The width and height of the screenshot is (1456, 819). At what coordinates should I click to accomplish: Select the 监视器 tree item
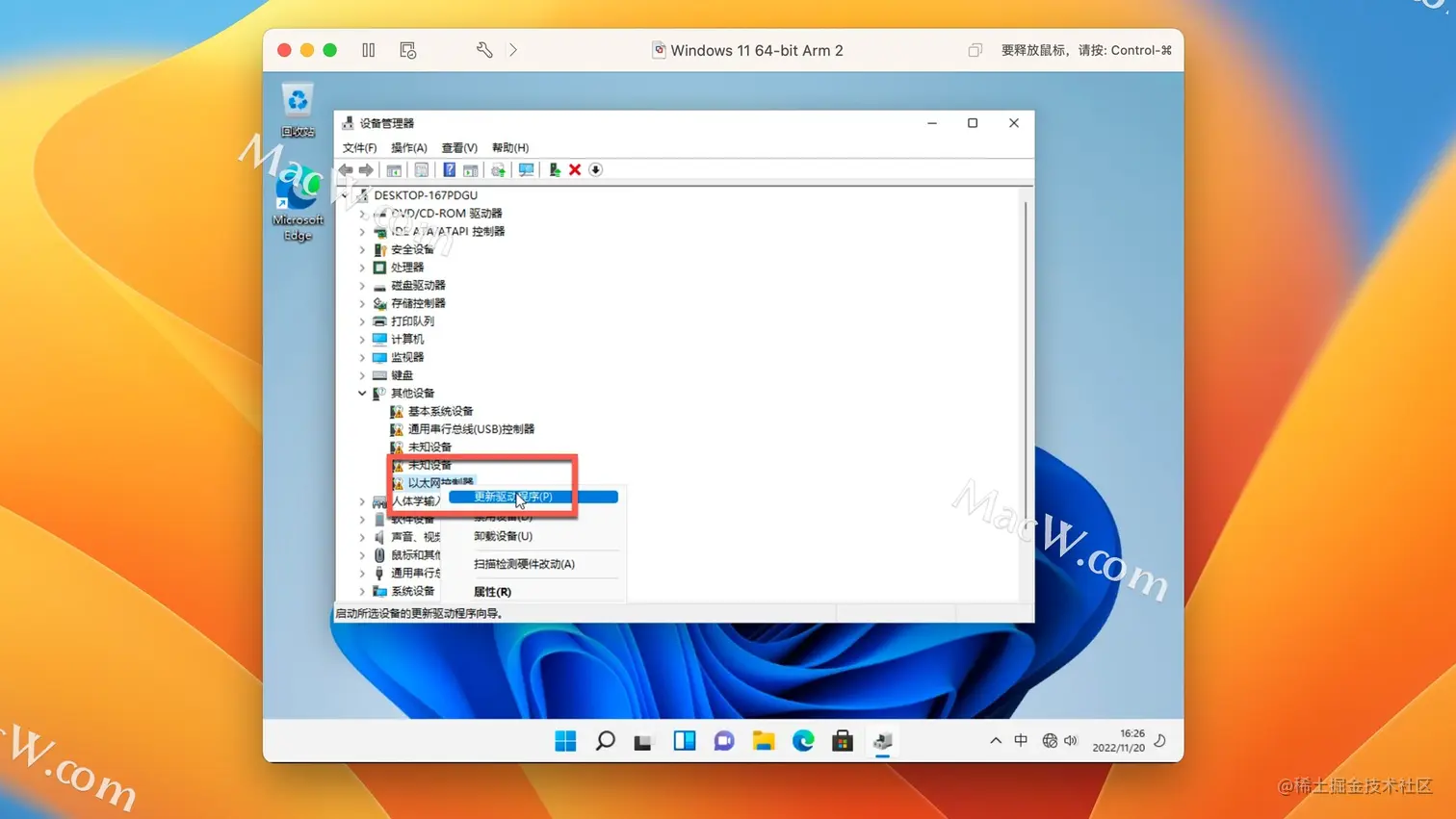point(407,357)
